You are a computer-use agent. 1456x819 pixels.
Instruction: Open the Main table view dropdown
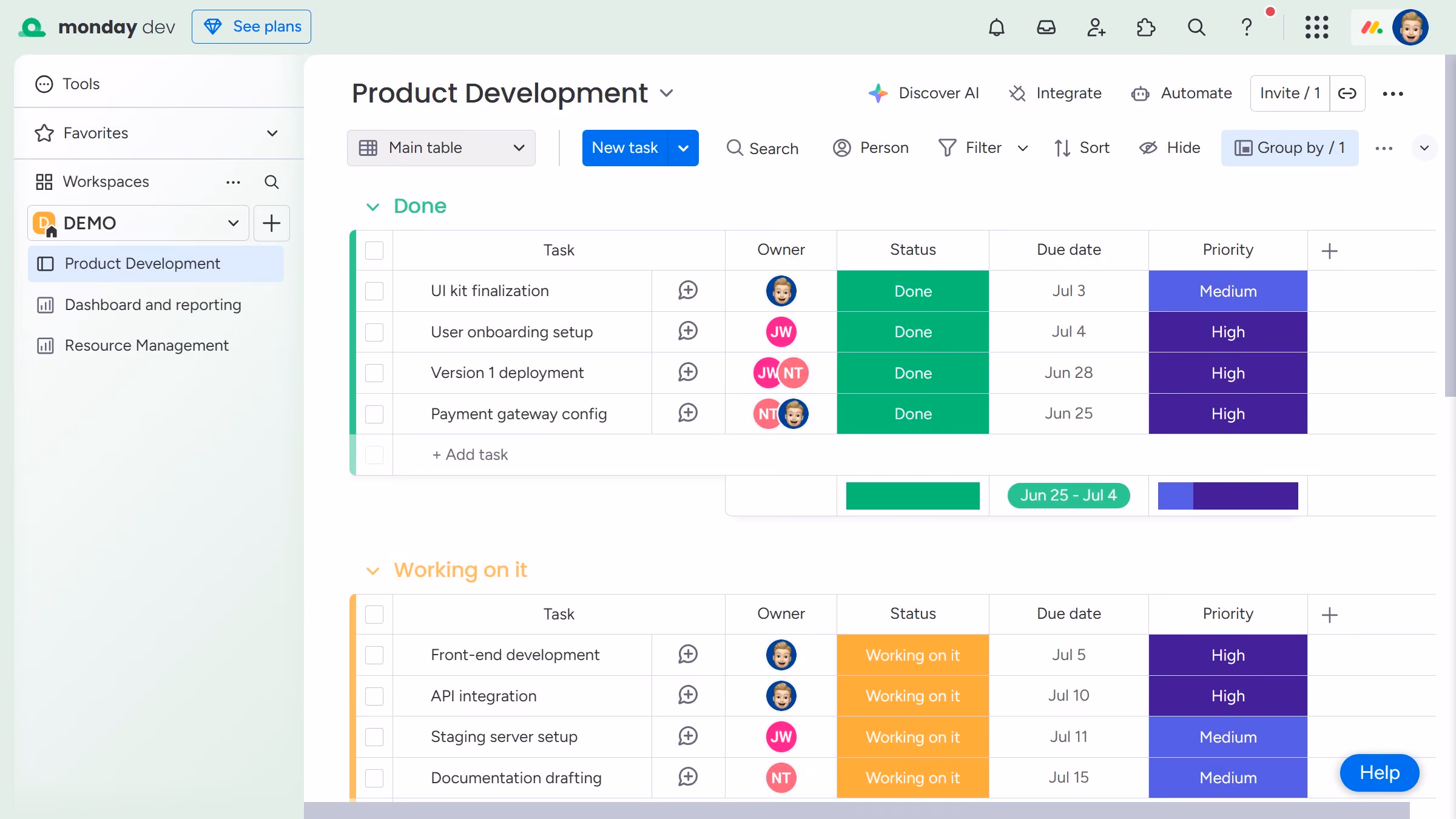click(x=441, y=148)
